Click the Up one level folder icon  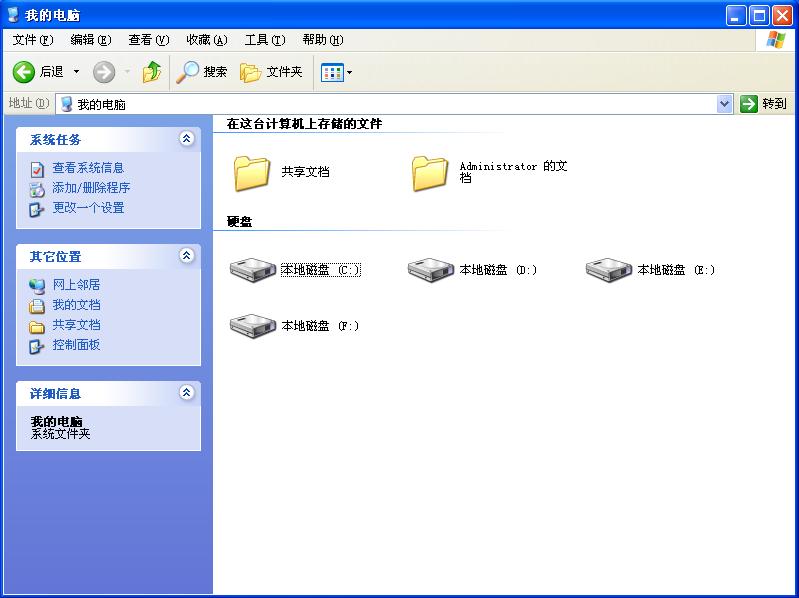click(152, 72)
